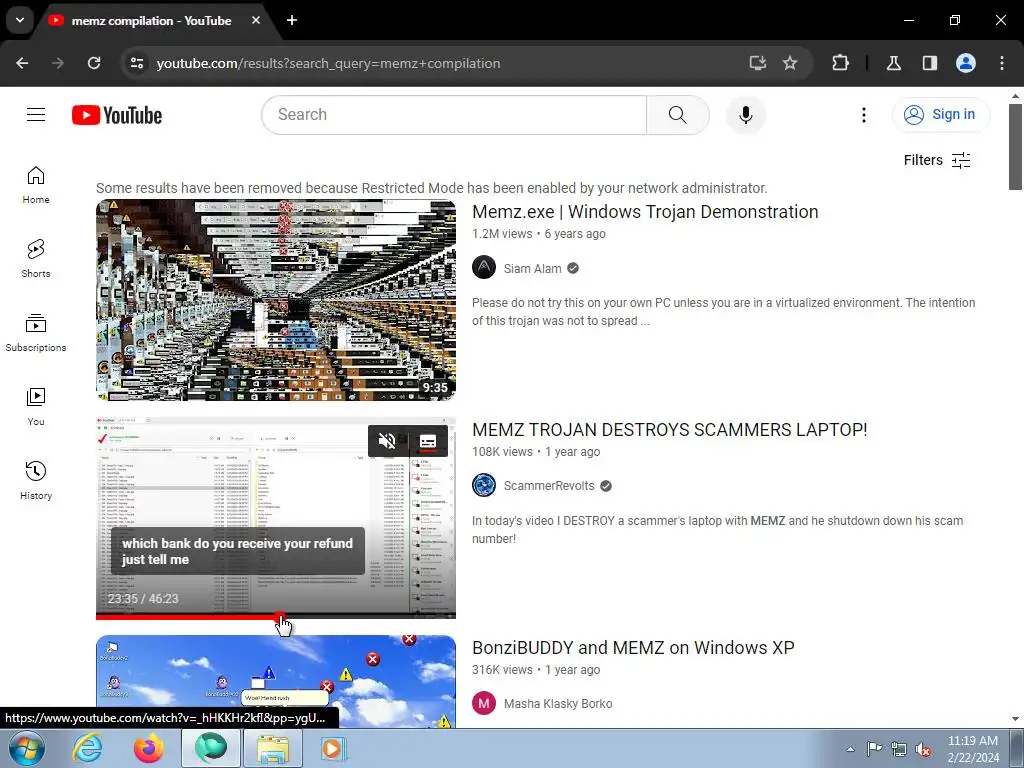Show hidden system tray icons
1024x768 pixels.
tap(850, 749)
